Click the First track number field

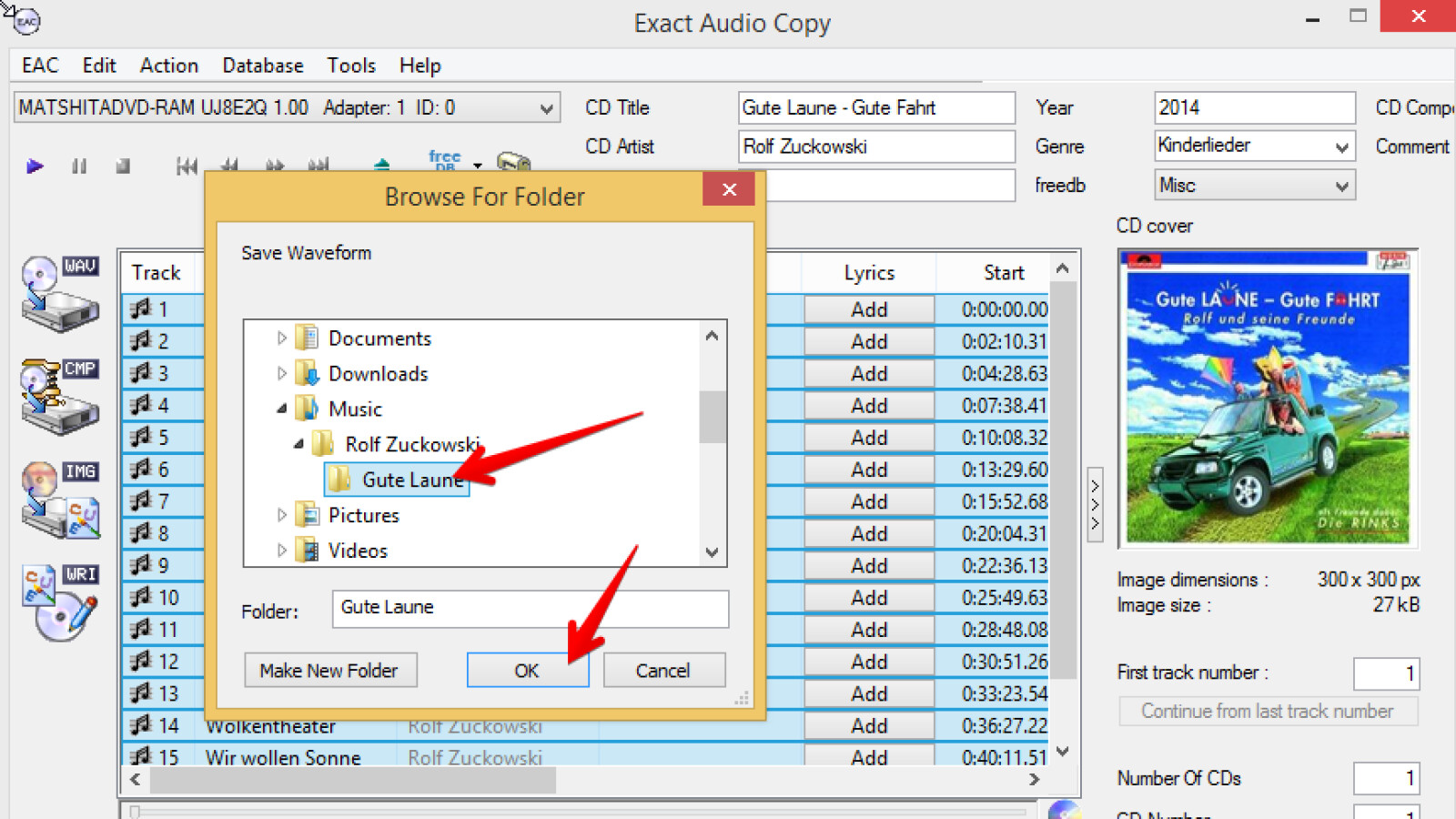pyautogui.click(x=1386, y=673)
